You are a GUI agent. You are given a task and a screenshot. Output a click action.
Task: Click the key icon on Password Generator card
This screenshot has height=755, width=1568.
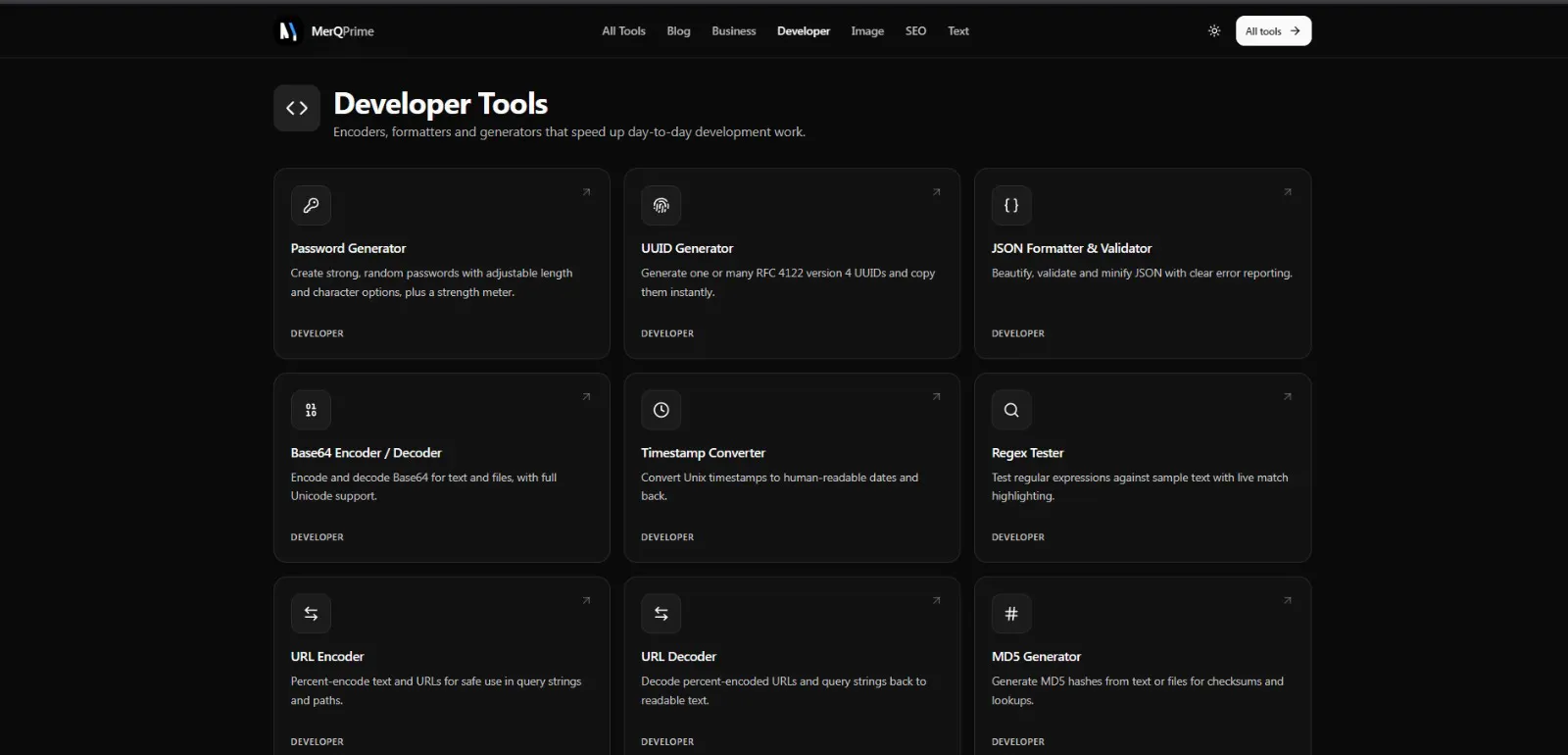[311, 206]
